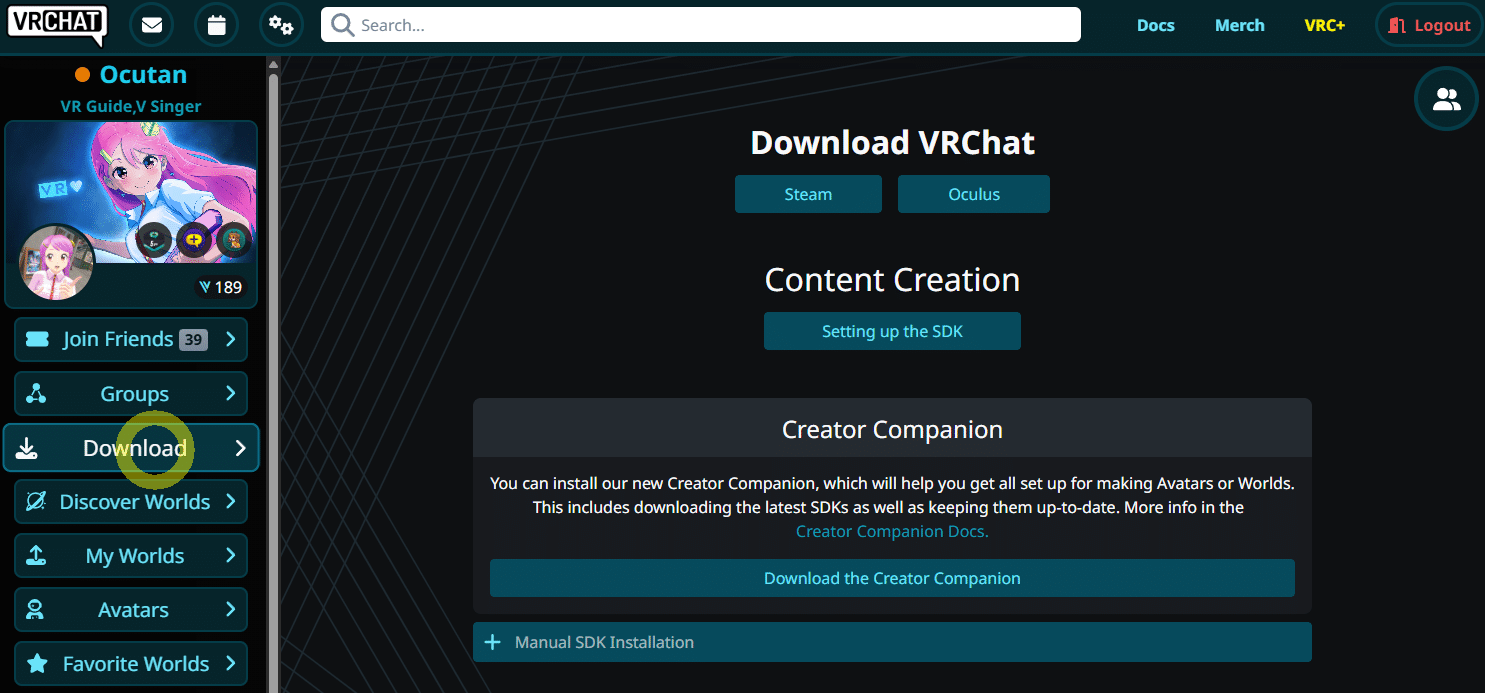
Task: Click the person icon beside Avatars
Action: point(36,609)
